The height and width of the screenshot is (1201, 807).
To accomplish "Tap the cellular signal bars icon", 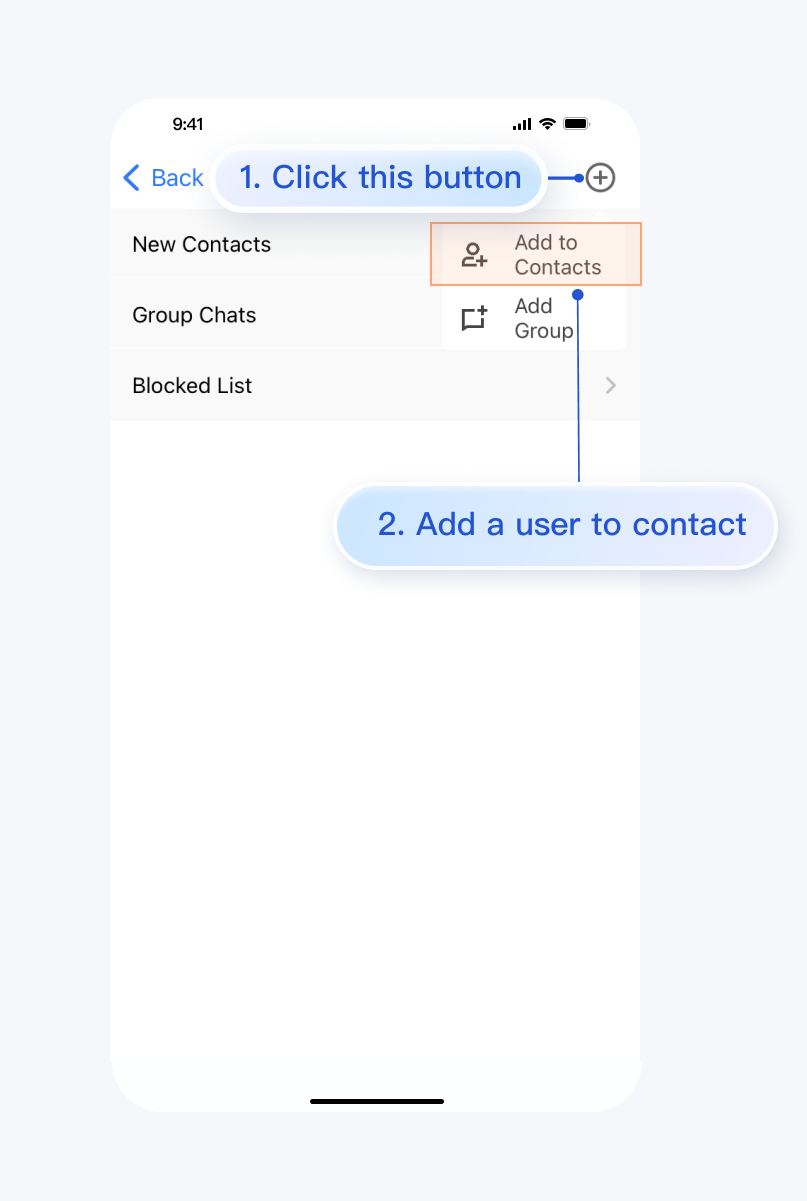I will click(522, 124).
